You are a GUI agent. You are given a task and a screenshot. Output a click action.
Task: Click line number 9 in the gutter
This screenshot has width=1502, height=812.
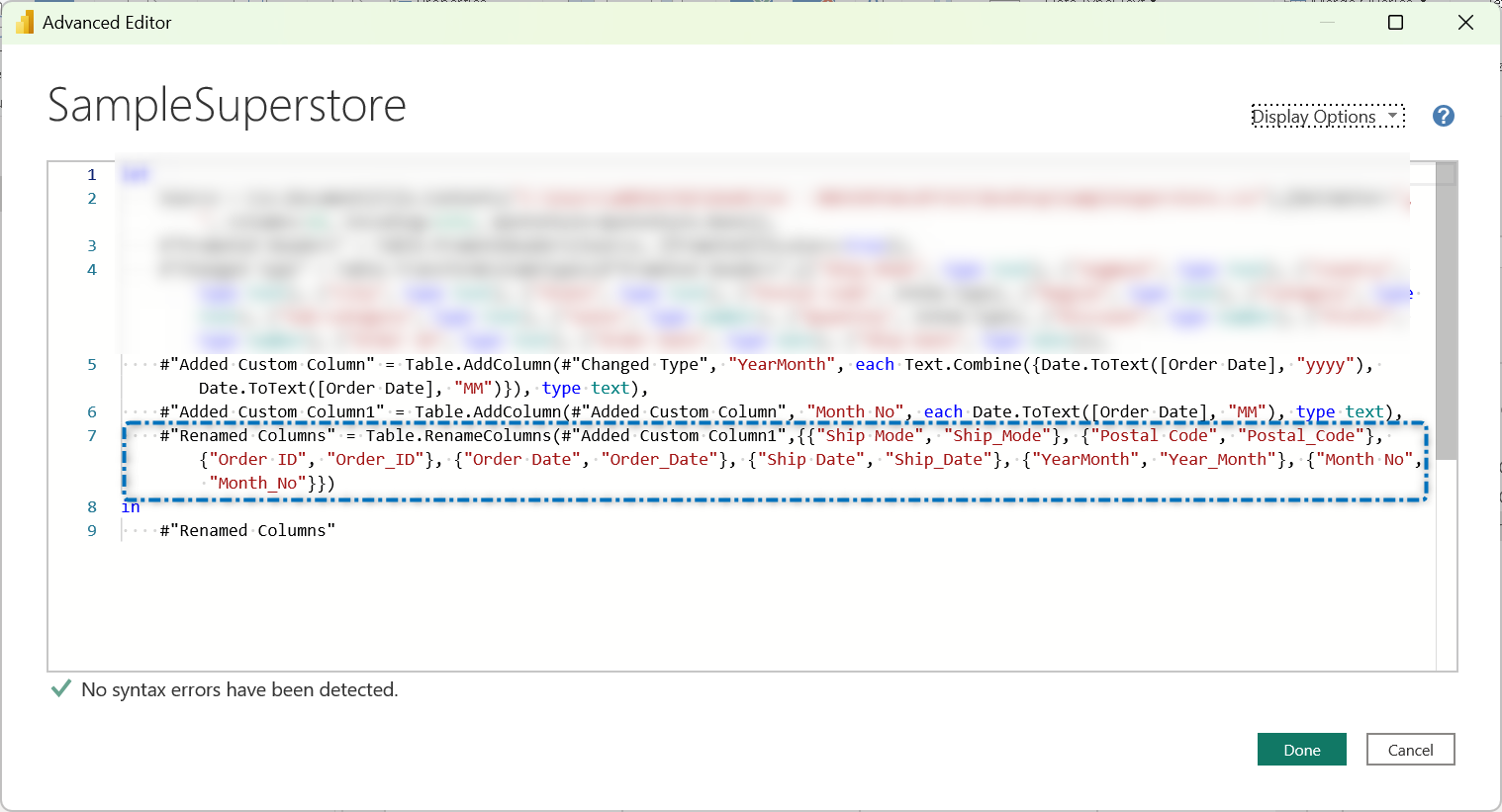point(92,531)
